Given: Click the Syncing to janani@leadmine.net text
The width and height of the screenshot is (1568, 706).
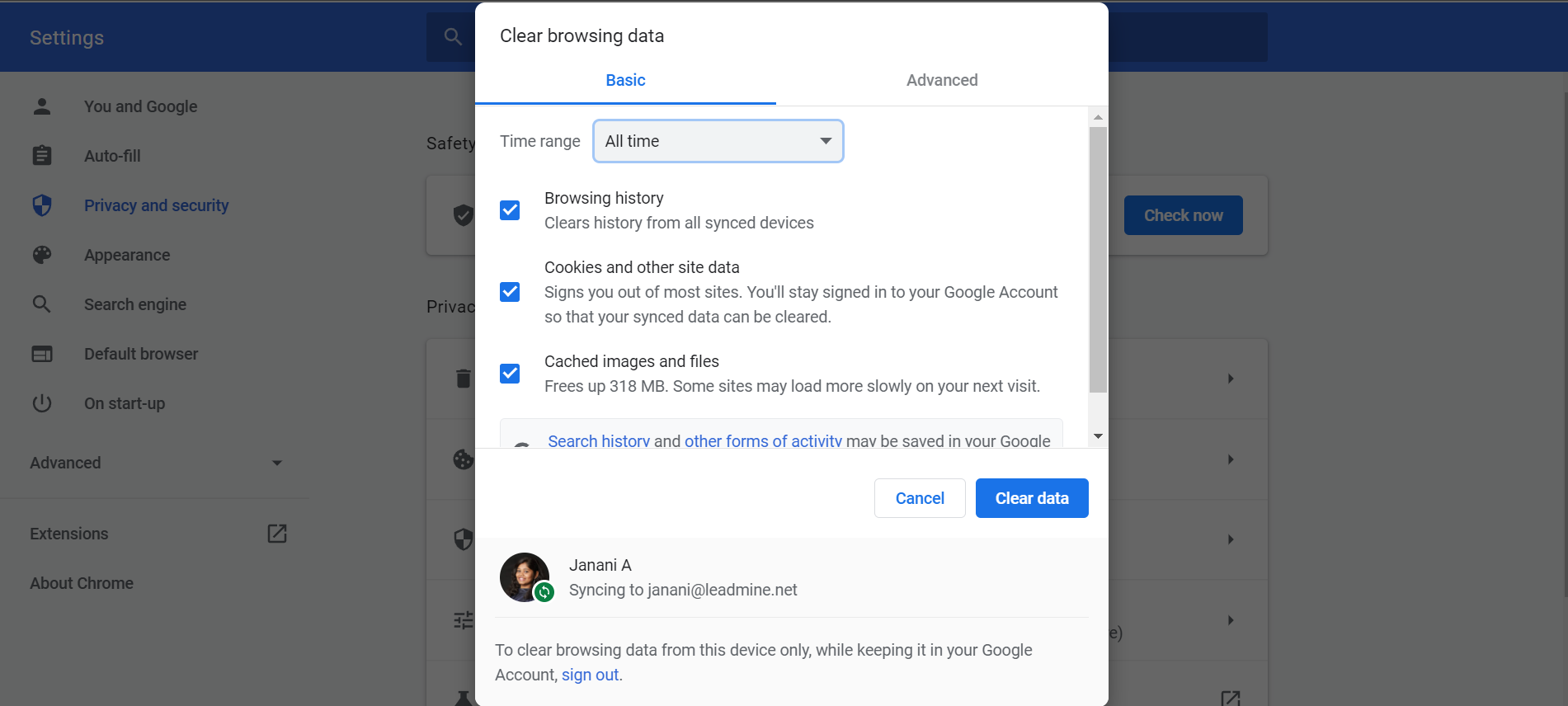Looking at the screenshot, I should 683,590.
